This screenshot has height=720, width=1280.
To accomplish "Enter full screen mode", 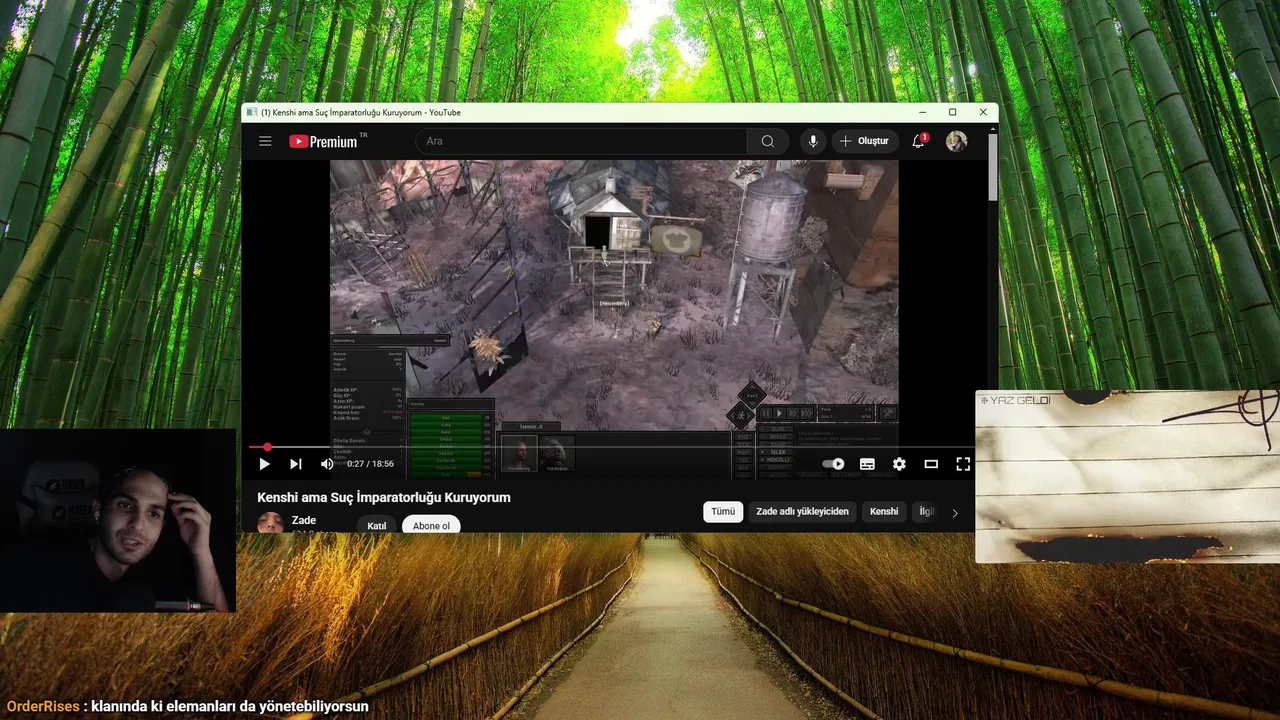I will click(963, 464).
